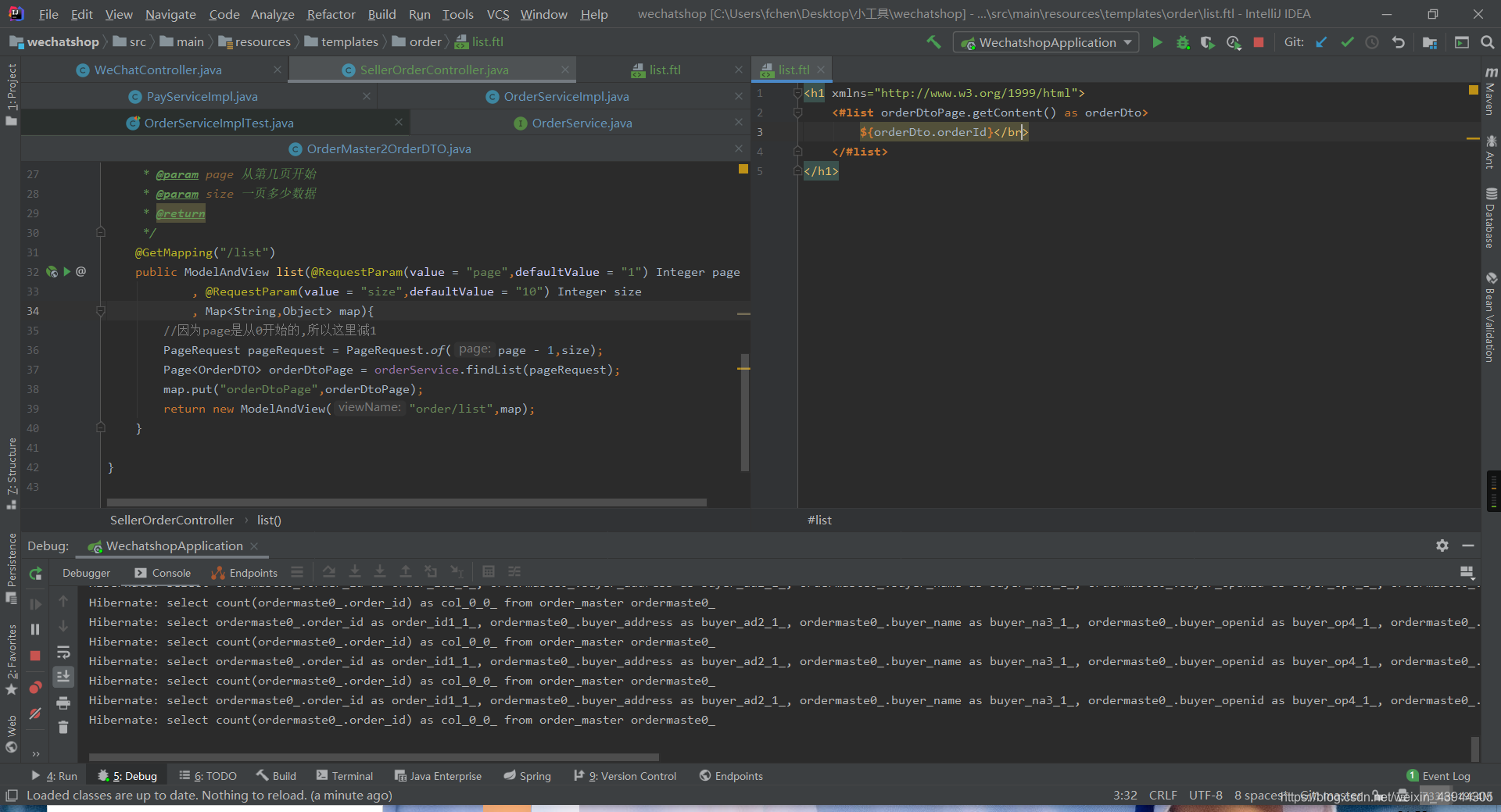
Task: Open the Database tool window
Action: tap(1491, 218)
